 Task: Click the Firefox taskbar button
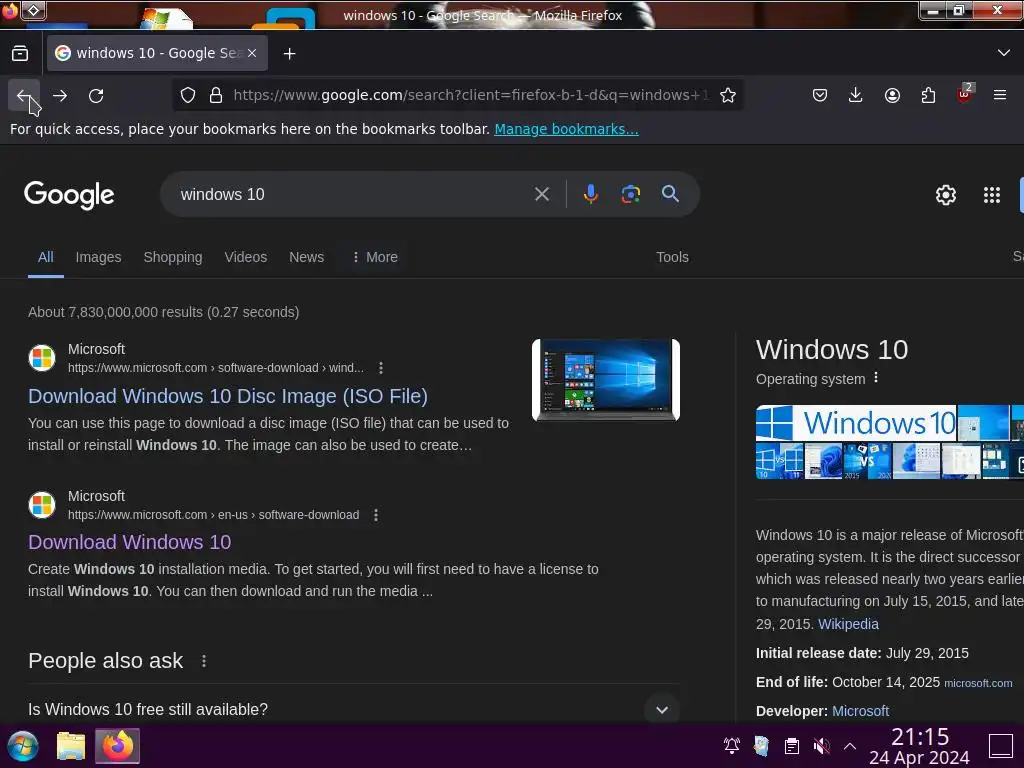click(118, 746)
